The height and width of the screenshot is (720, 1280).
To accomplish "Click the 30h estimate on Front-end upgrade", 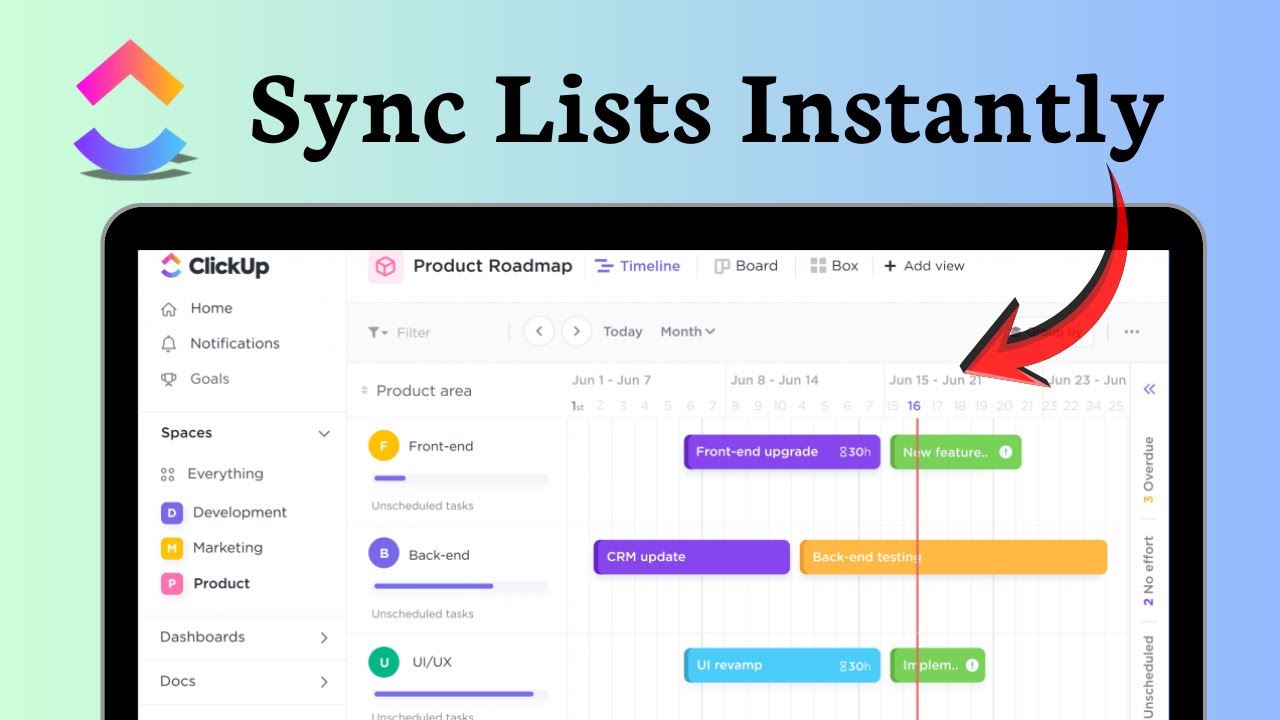I will 855,452.
